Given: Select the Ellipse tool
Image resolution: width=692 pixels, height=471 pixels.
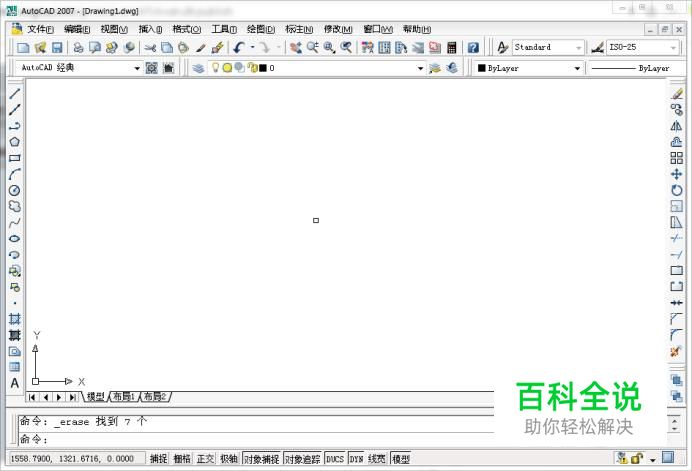Looking at the screenshot, I should point(15,238).
